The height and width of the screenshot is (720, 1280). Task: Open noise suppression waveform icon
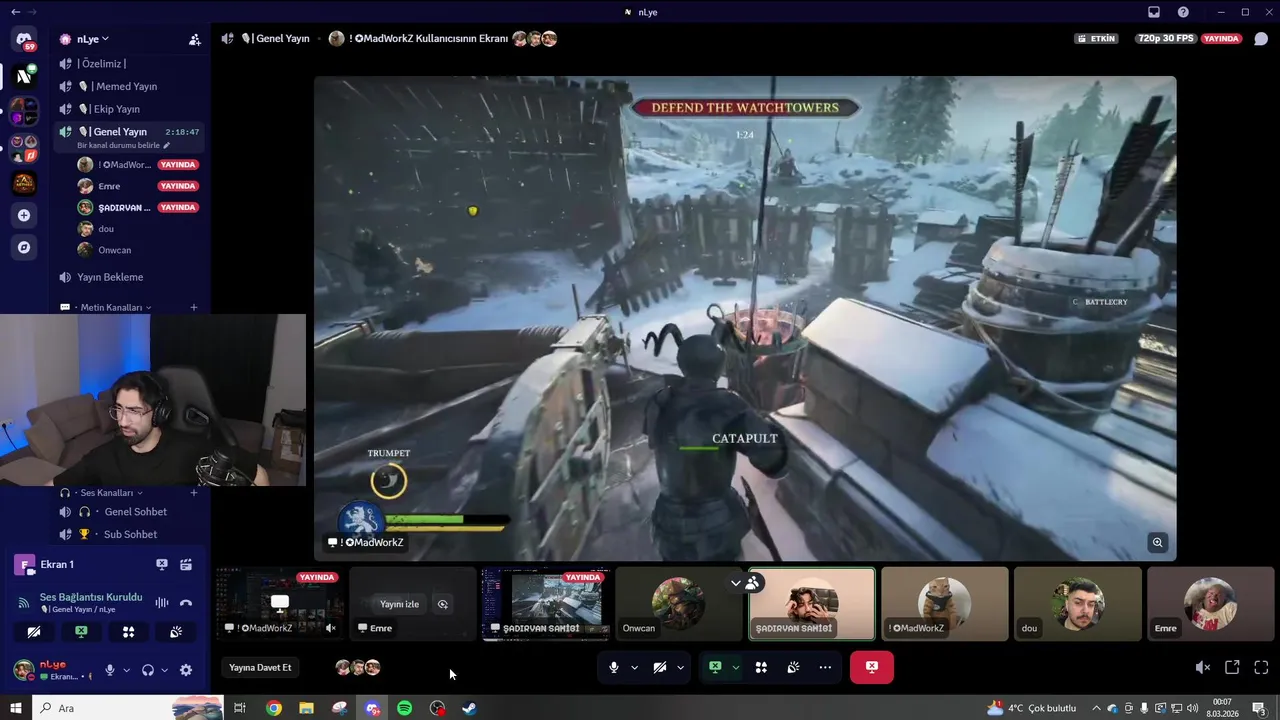coord(162,603)
